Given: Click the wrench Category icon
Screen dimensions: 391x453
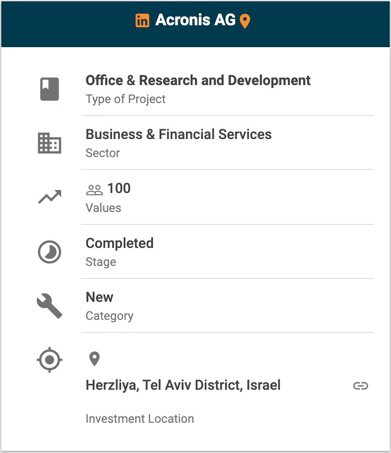Looking at the screenshot, I should (49, 306).
